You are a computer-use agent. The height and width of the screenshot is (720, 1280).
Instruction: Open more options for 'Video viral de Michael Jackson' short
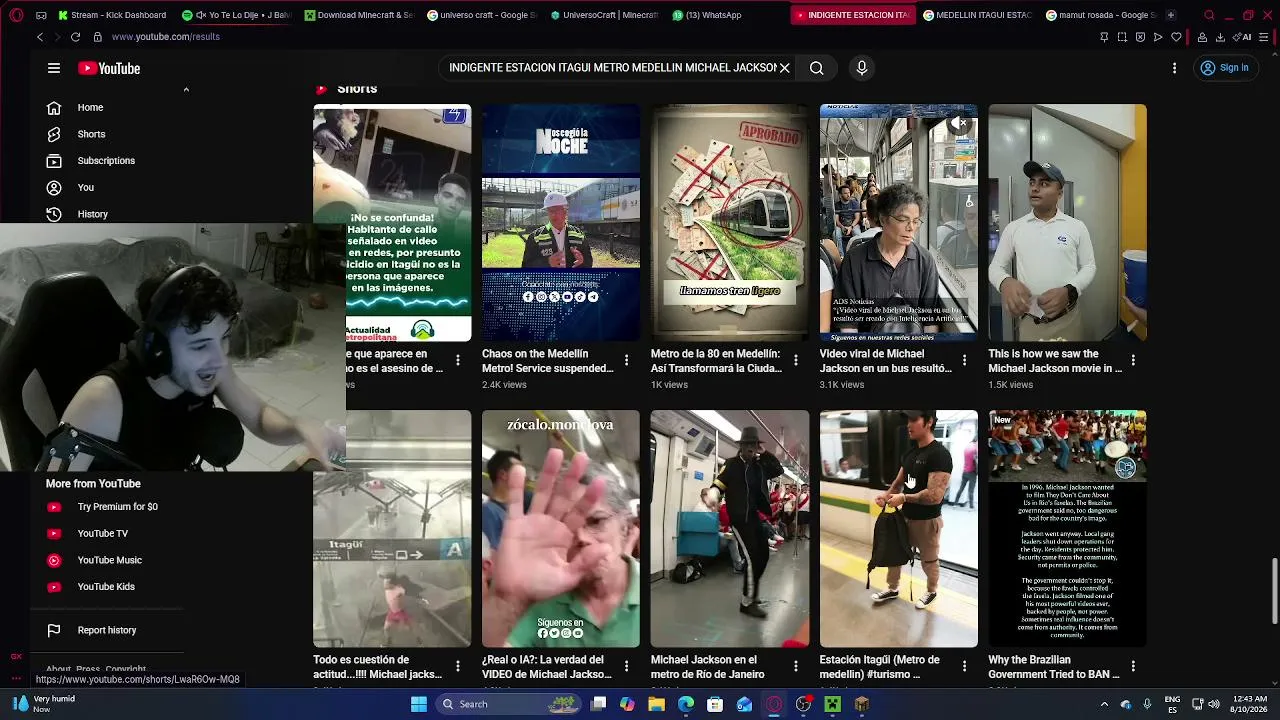[965, 360]
